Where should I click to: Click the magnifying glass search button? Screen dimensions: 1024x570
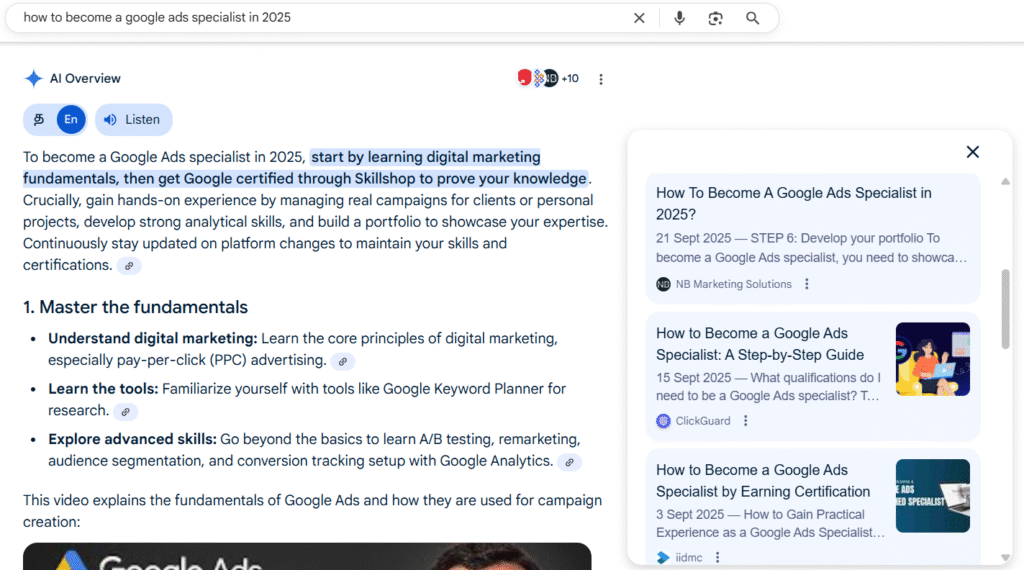point(752,18)
